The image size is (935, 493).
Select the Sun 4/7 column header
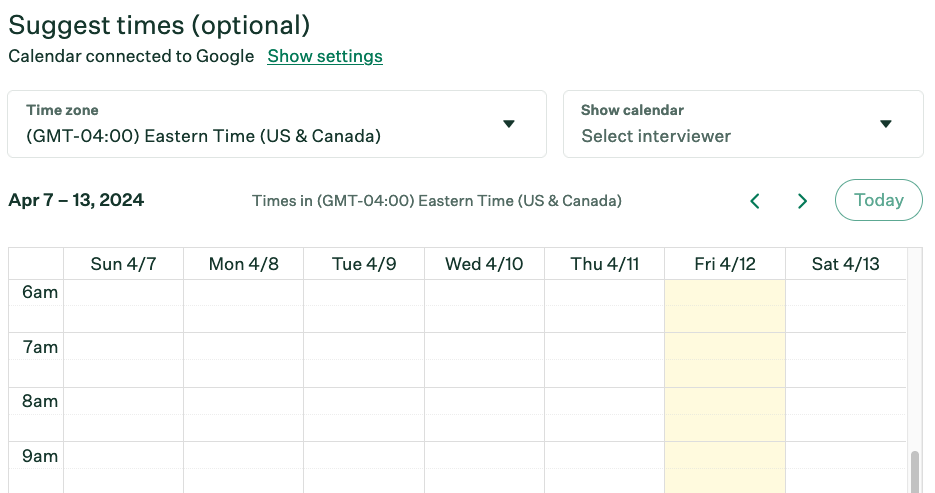(123, 264)
